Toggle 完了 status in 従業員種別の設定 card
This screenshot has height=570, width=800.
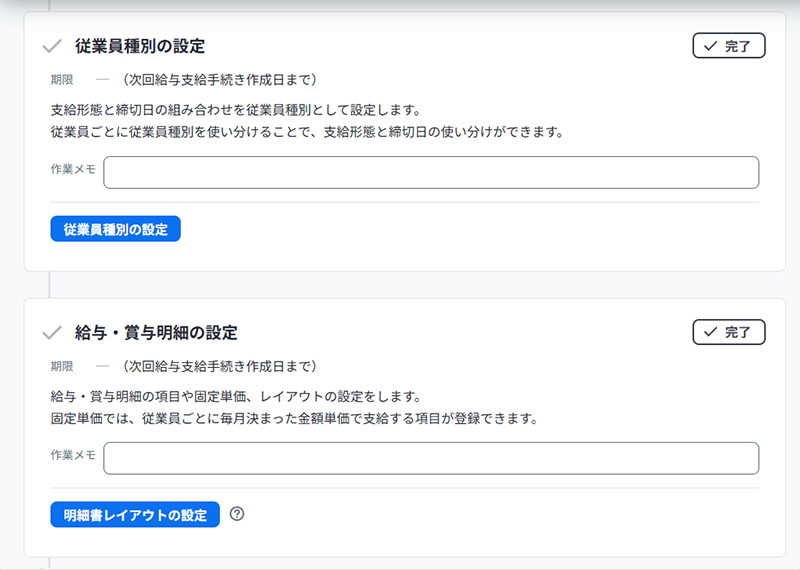(728, 46)
